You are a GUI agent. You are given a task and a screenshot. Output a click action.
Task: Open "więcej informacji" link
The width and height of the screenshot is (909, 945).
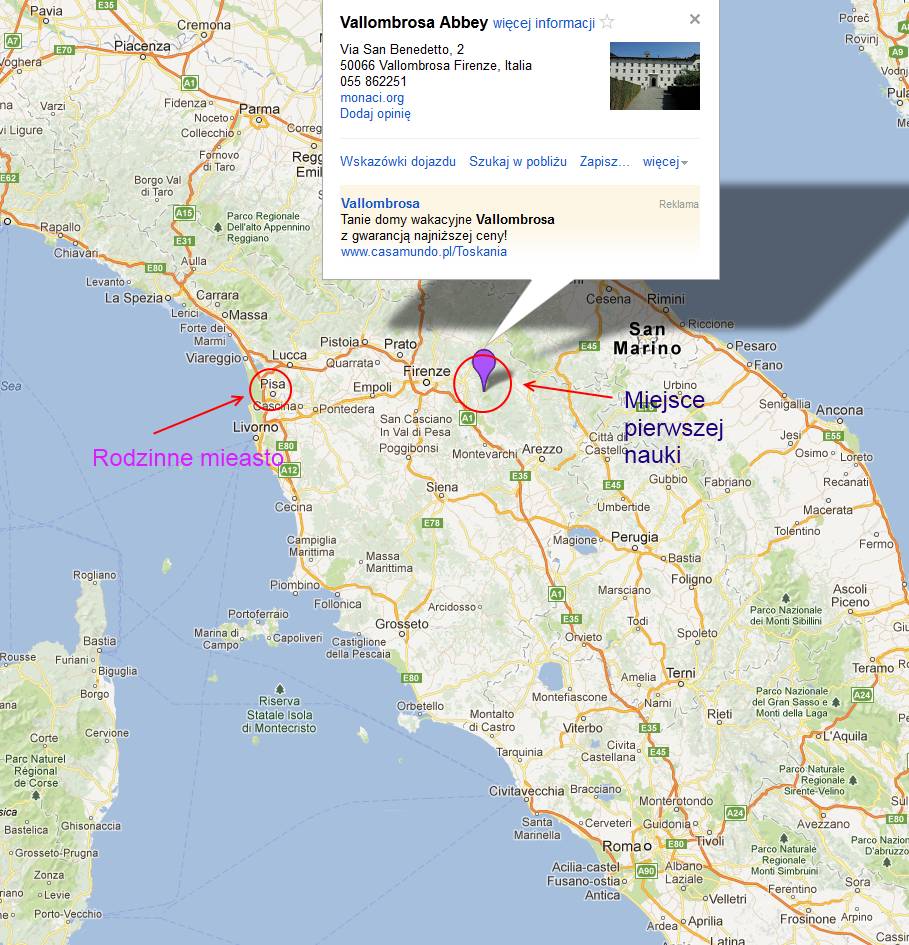(x=543, y=23)
